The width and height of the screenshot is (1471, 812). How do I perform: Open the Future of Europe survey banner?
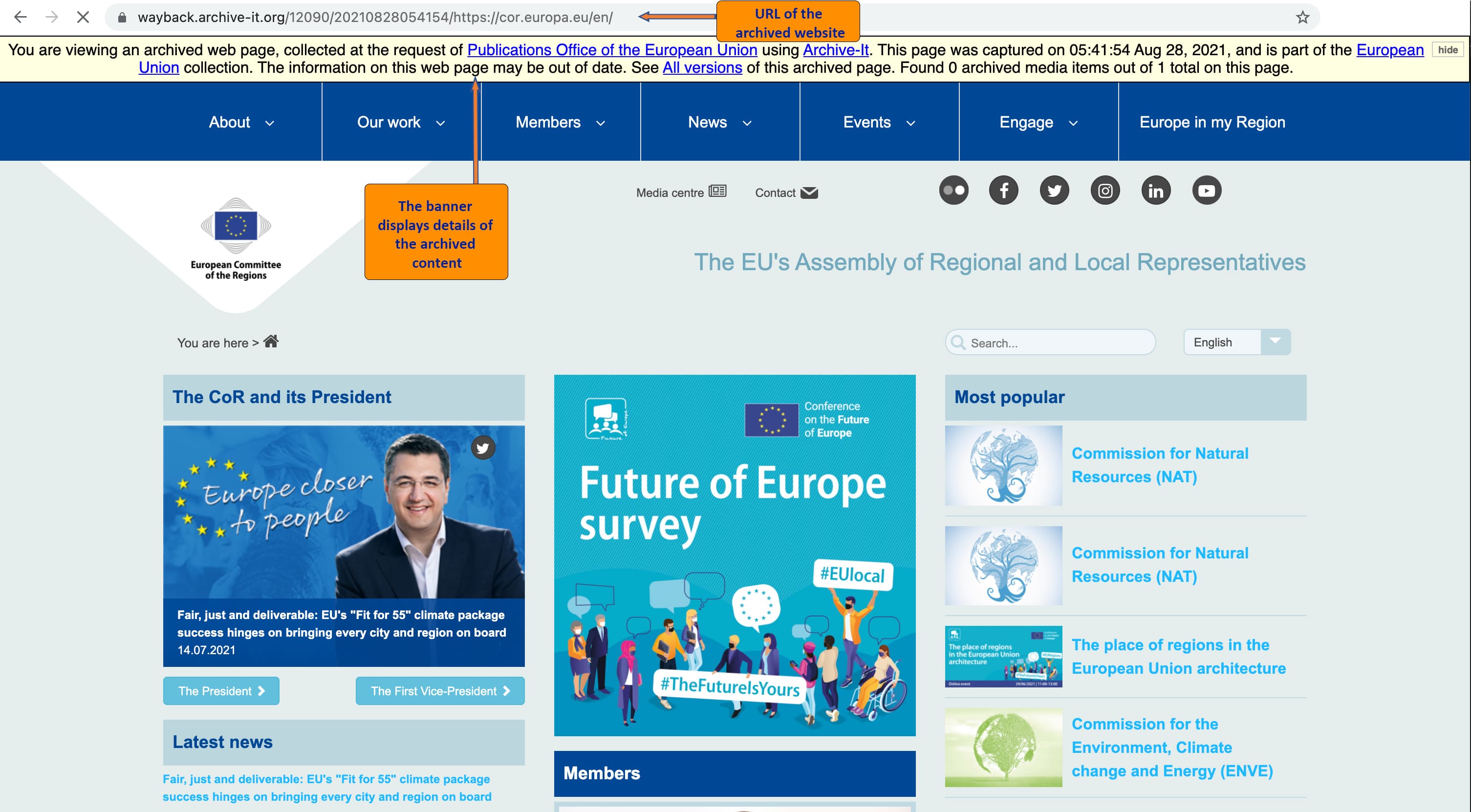pyautogui.click(x=735, y=555)
